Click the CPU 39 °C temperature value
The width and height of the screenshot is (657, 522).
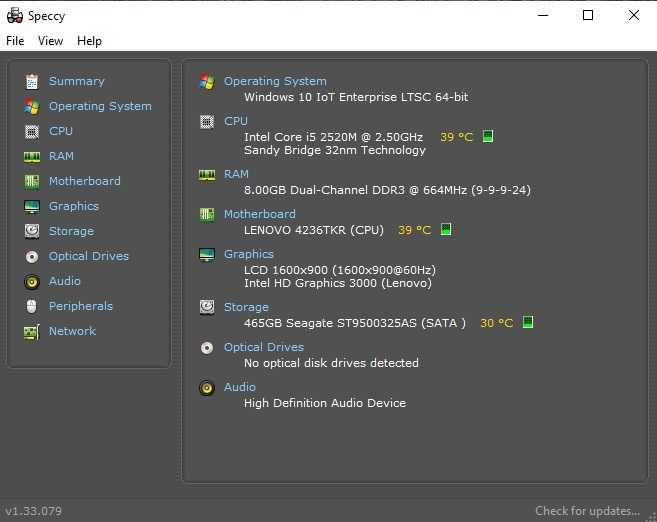click(456, 137)
